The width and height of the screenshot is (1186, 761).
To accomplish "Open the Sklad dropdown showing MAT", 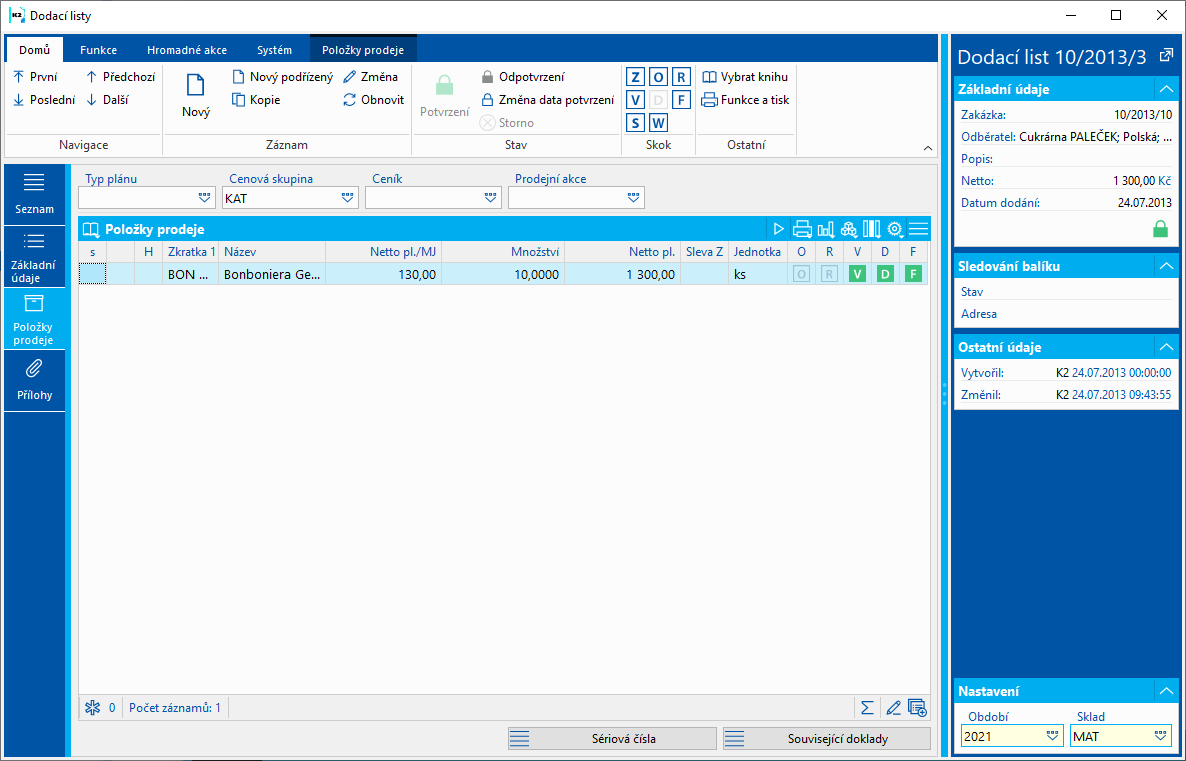I will click(x=1161, y=736).
